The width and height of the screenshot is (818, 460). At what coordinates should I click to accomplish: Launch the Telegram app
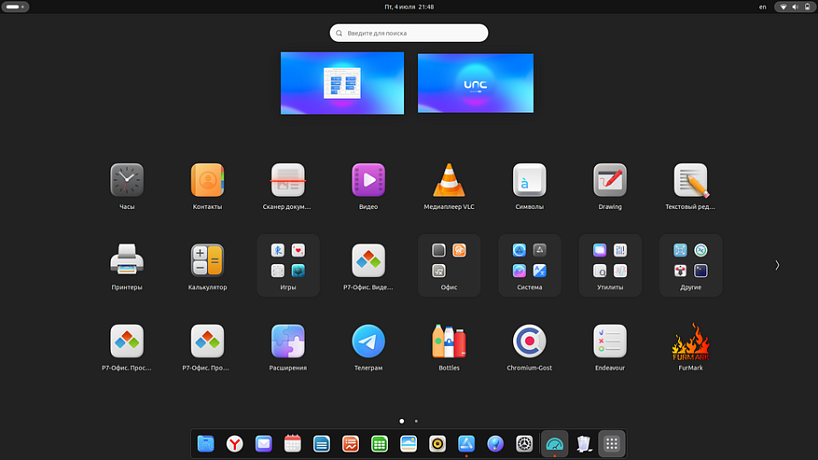tap(368, 342)
